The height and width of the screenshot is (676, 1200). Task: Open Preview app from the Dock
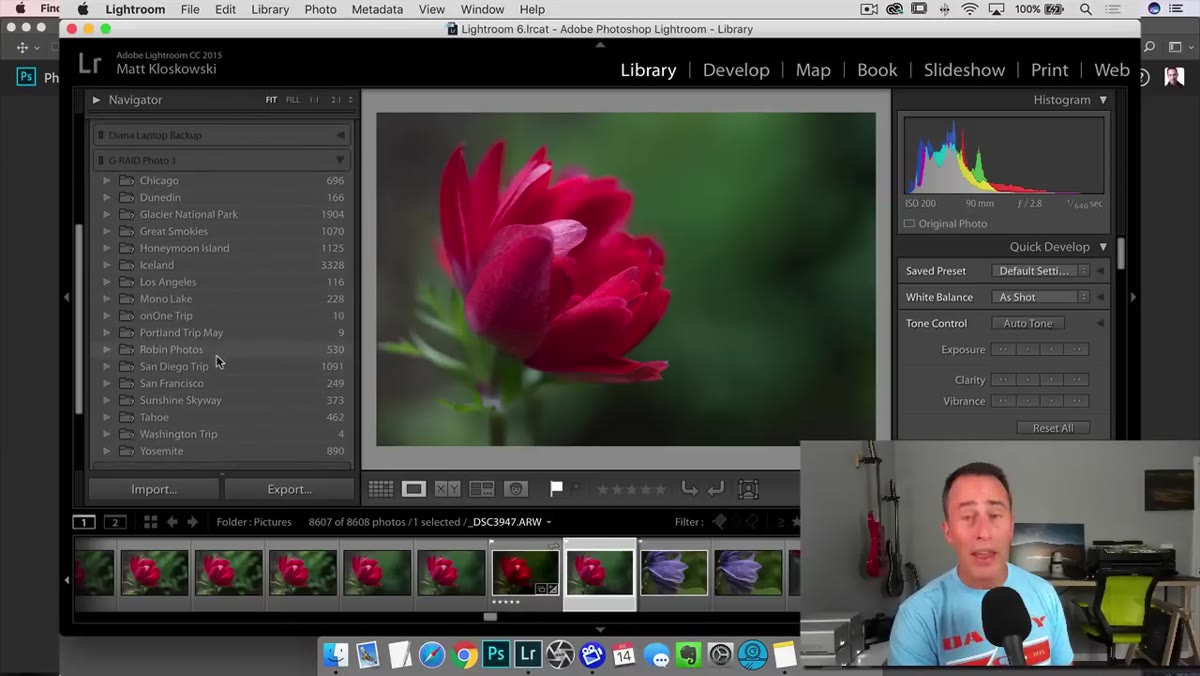(368, 655)
